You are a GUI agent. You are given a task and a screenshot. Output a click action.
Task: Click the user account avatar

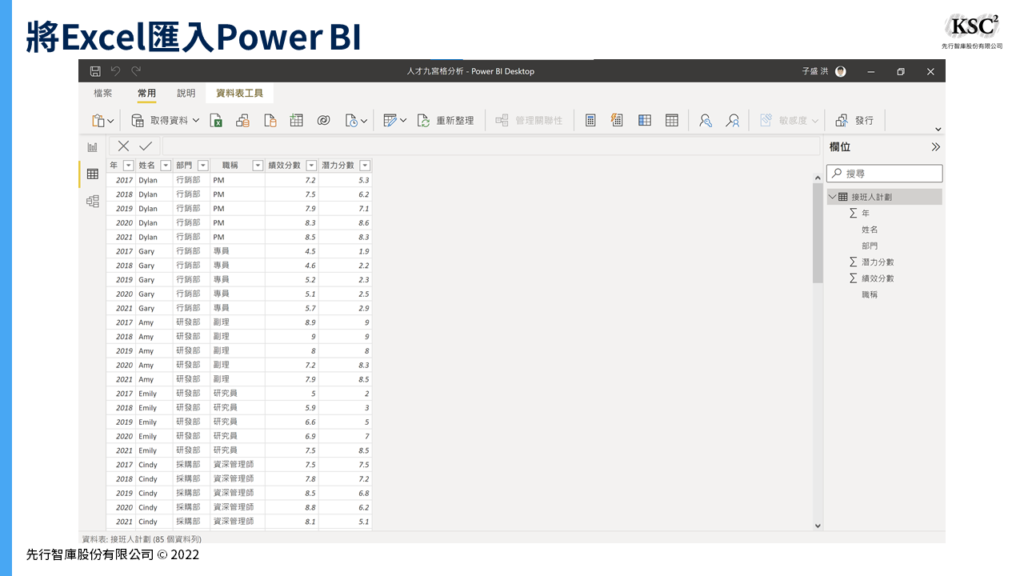pos(840,71)
